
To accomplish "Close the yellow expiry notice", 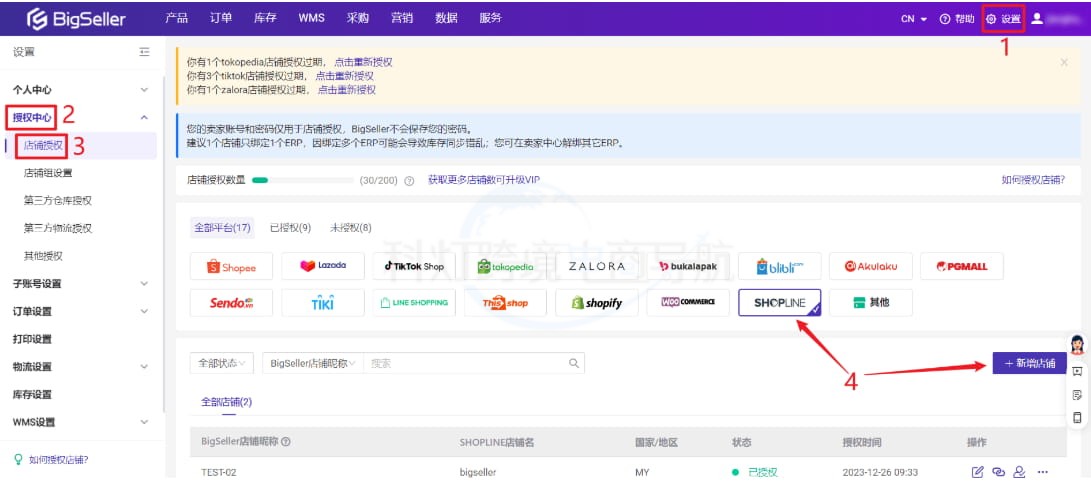I will pyautogui.click(x=1064, y=62).
